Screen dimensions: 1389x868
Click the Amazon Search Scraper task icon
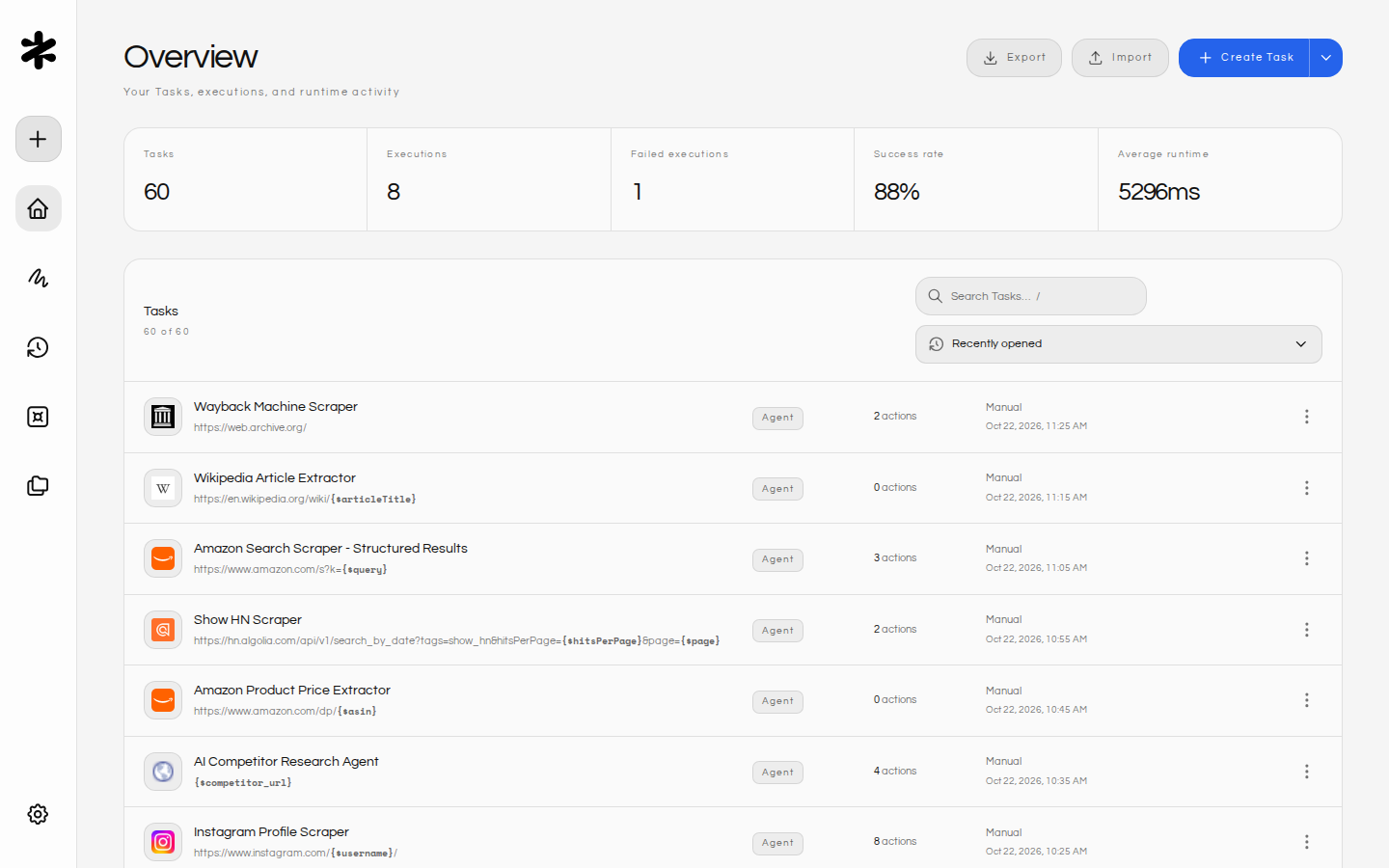[x=163, y=558]
